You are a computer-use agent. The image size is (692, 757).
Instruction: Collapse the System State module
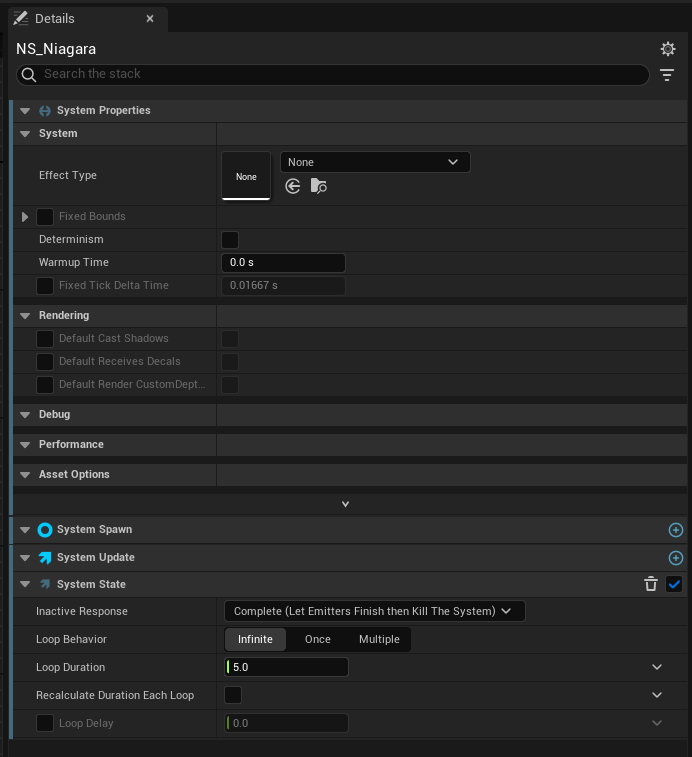(x=25, y=584)
